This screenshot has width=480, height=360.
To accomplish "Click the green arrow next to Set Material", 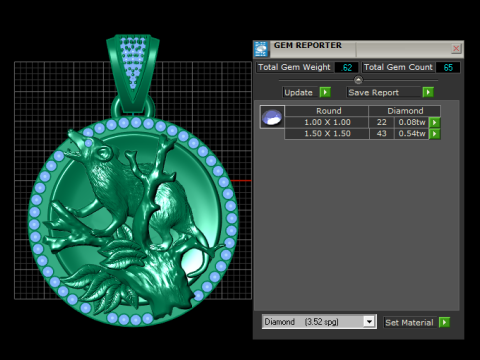I will [x=444, y=322].
